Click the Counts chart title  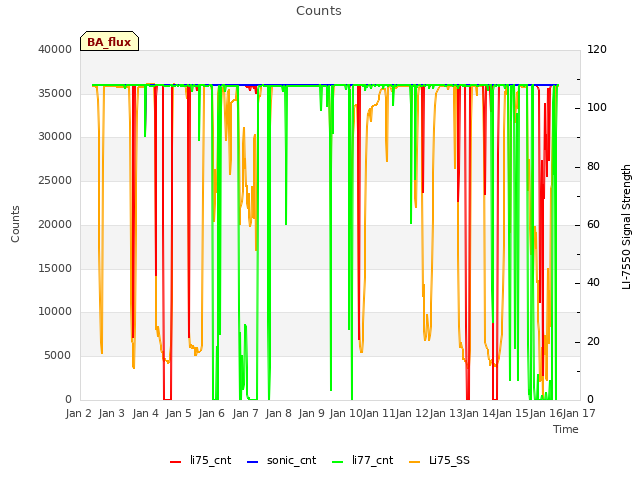click(319, 11)
